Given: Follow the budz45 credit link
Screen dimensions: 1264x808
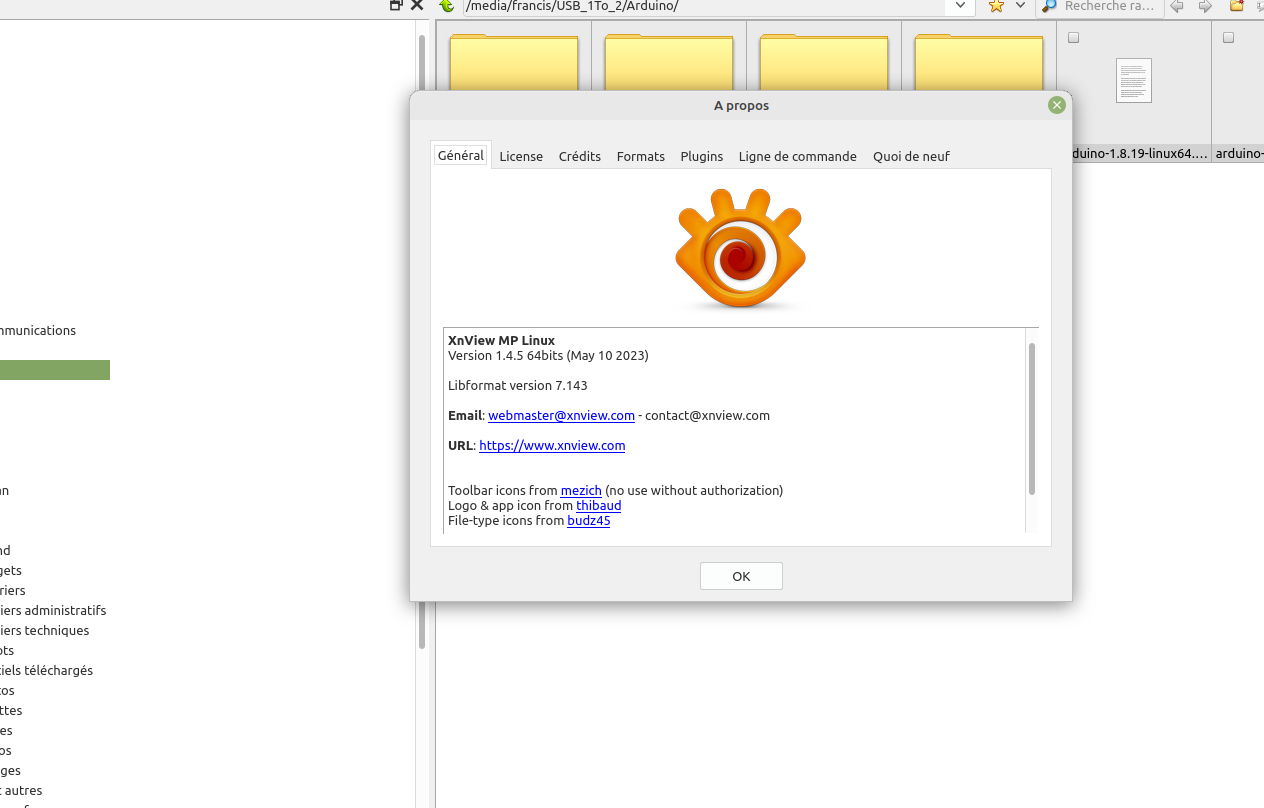Looking at the screenshot, I should pyautogui.click(x=588, y=520).
